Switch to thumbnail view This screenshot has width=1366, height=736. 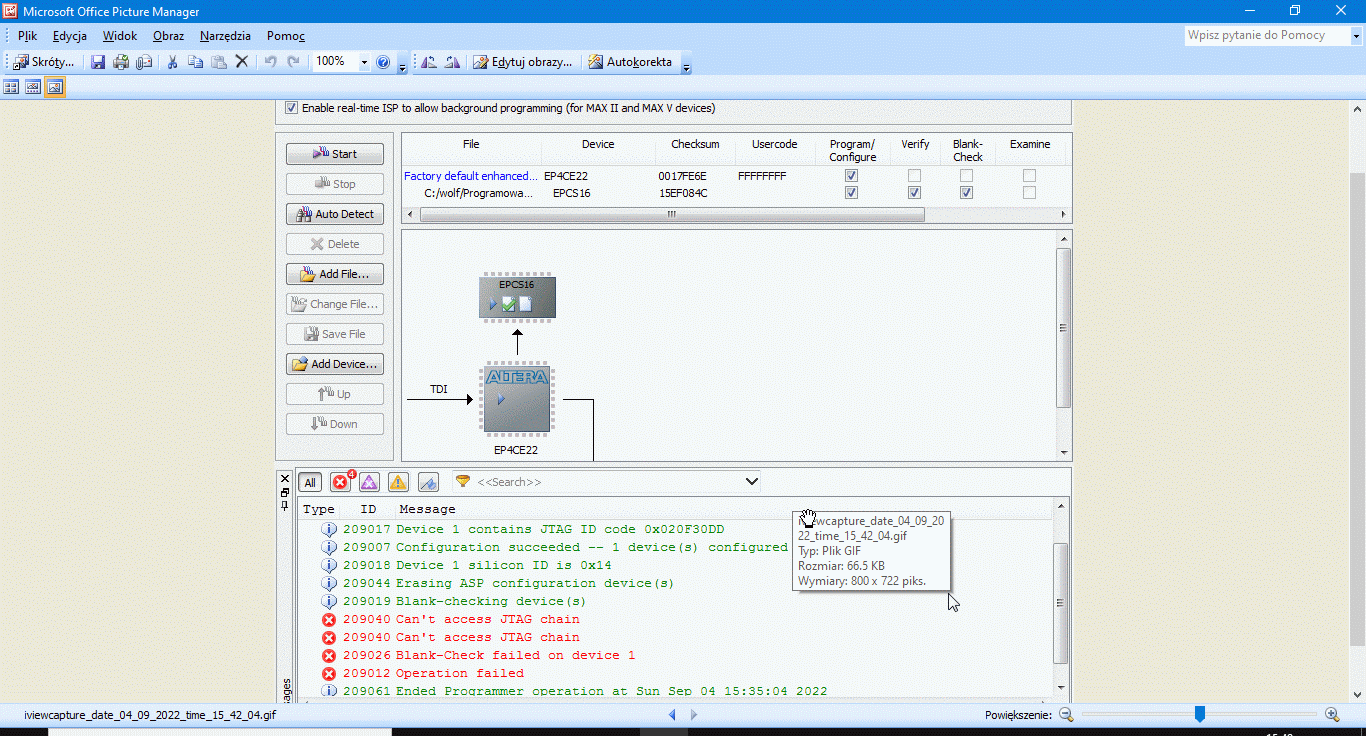[11, 87]
